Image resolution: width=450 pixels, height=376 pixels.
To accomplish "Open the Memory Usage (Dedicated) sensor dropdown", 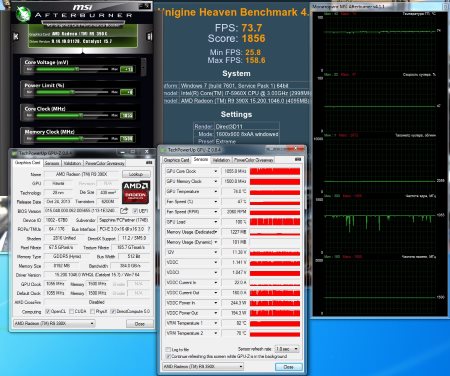I will [x=216, y=232].
